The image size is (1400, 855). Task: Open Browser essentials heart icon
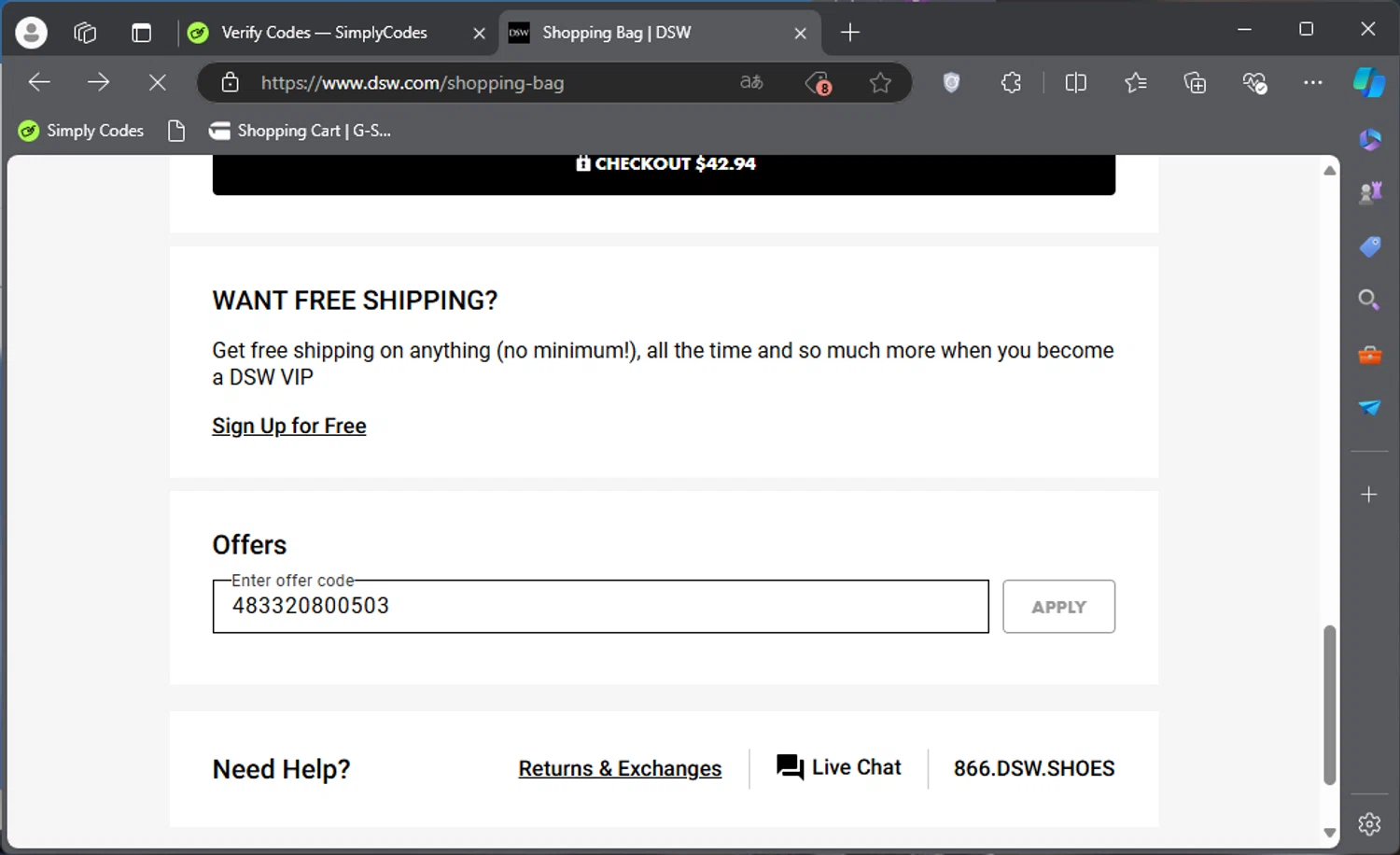tap(1254, 83)
